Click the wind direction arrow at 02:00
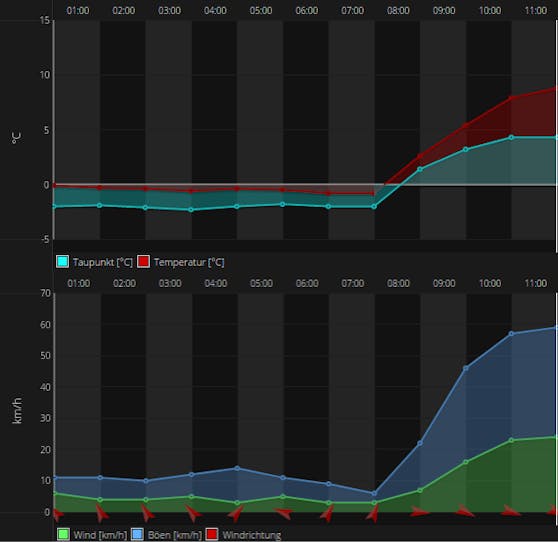Image resolution: width=558 pixels, height=542 pixels. [147, 513]
